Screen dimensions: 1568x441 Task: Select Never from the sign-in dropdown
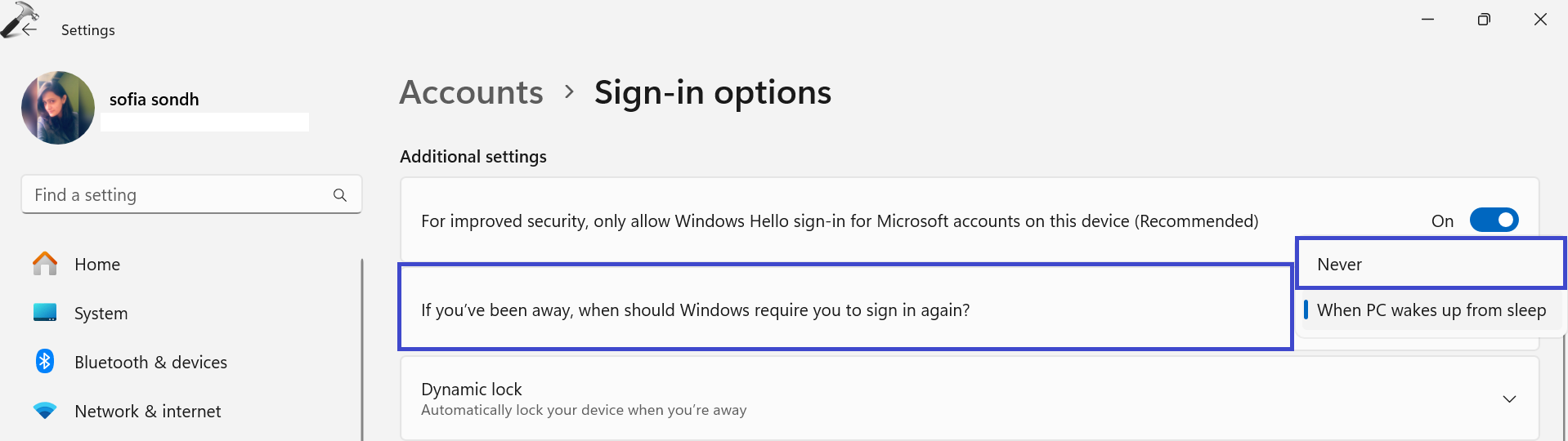1431,264
